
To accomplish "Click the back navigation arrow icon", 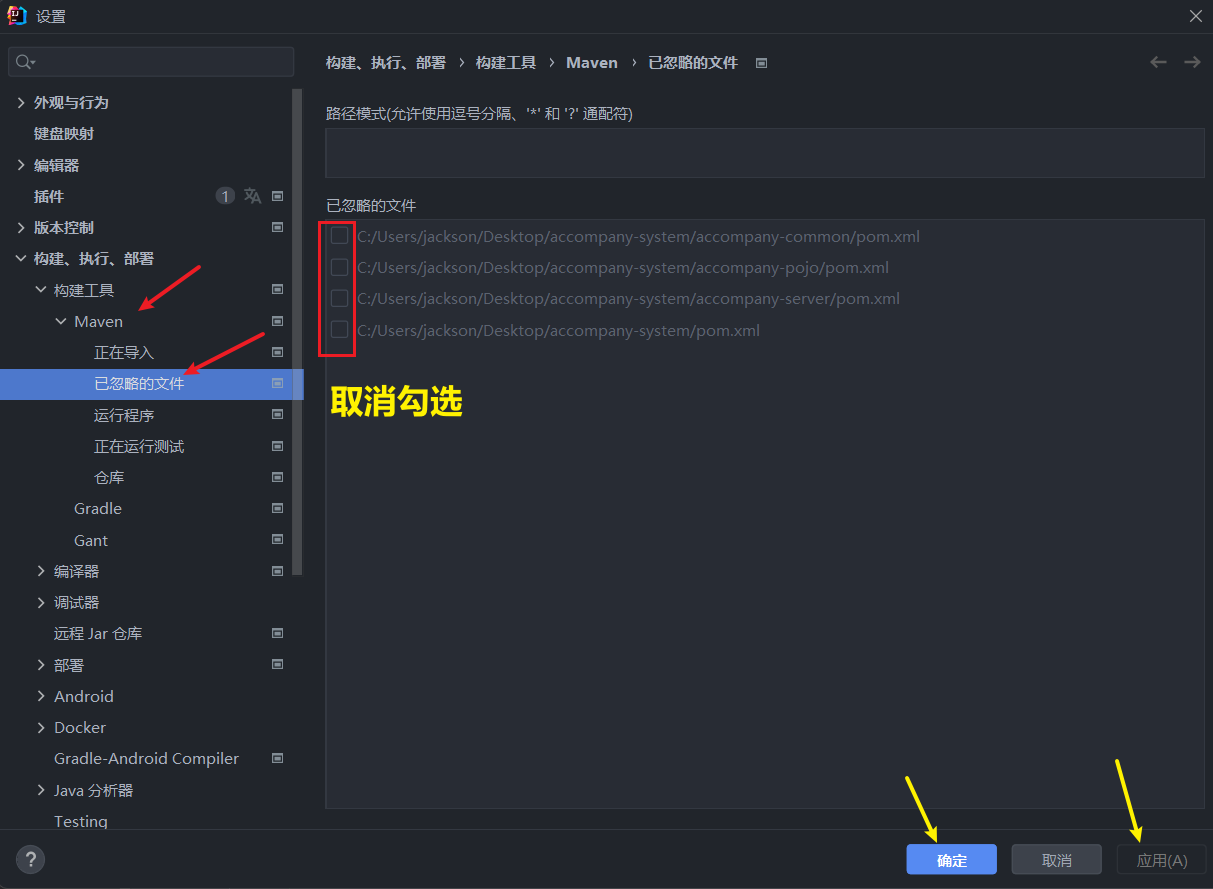I will pyautogui.click(x=1158, y=62).
